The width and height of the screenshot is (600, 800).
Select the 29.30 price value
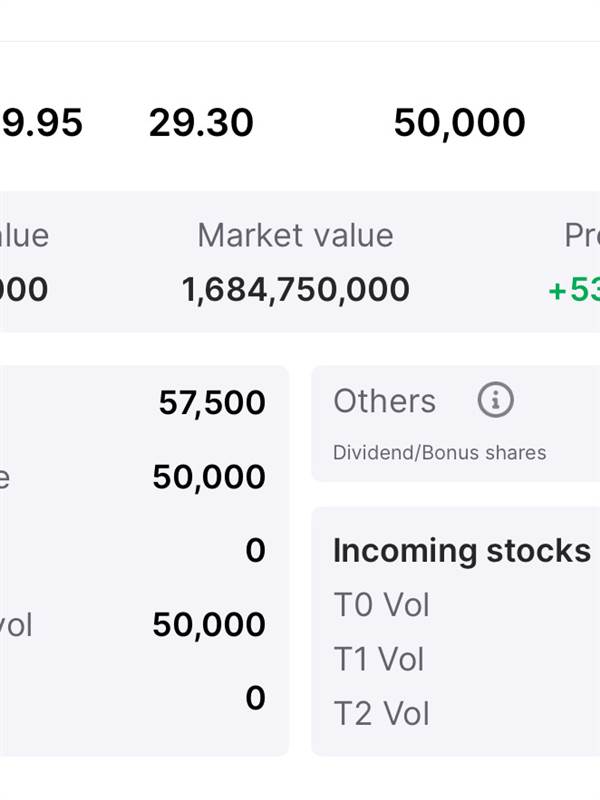pos(201,123)
